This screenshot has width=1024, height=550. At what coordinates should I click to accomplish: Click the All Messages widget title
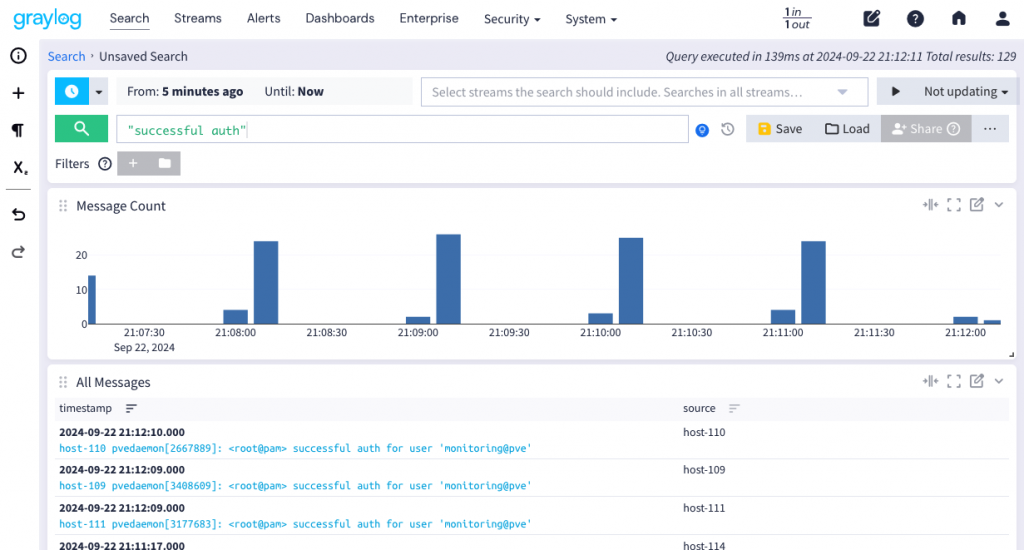pos(113,382)
